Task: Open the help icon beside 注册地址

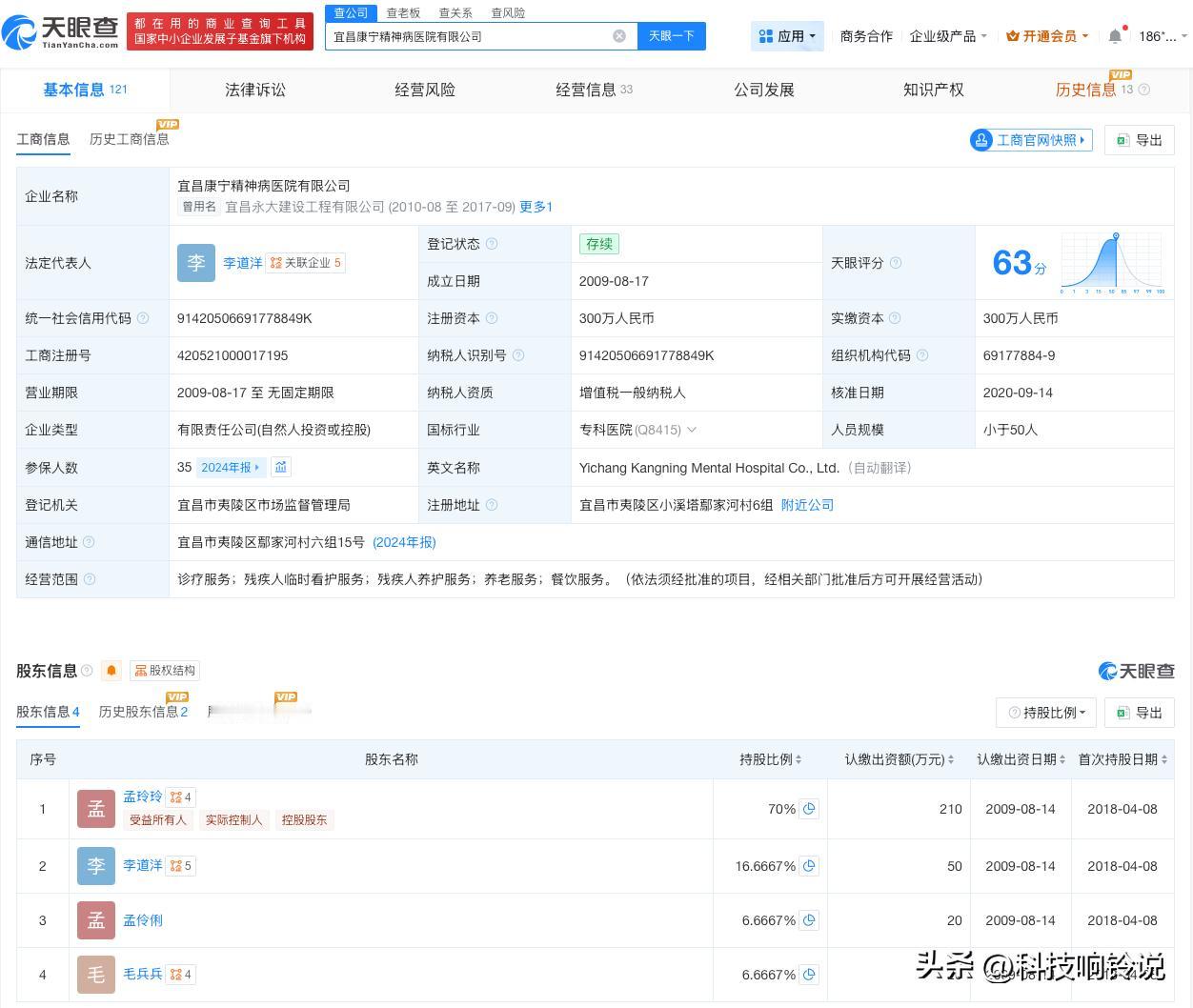Action: (x=492, y=505)
